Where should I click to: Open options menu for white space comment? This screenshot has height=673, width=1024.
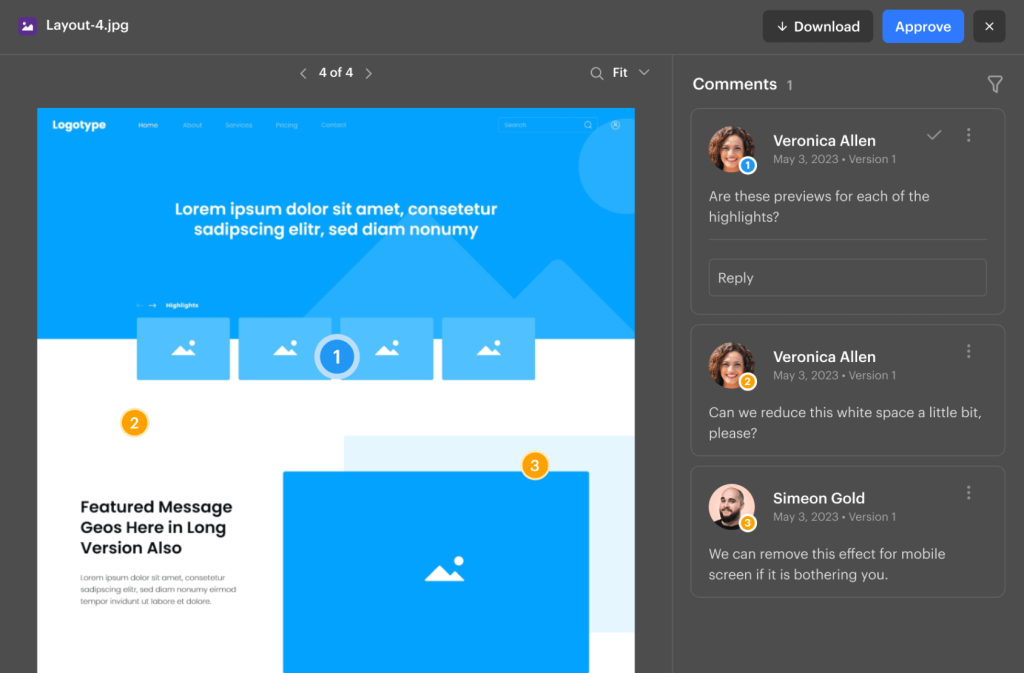(968, 351)
